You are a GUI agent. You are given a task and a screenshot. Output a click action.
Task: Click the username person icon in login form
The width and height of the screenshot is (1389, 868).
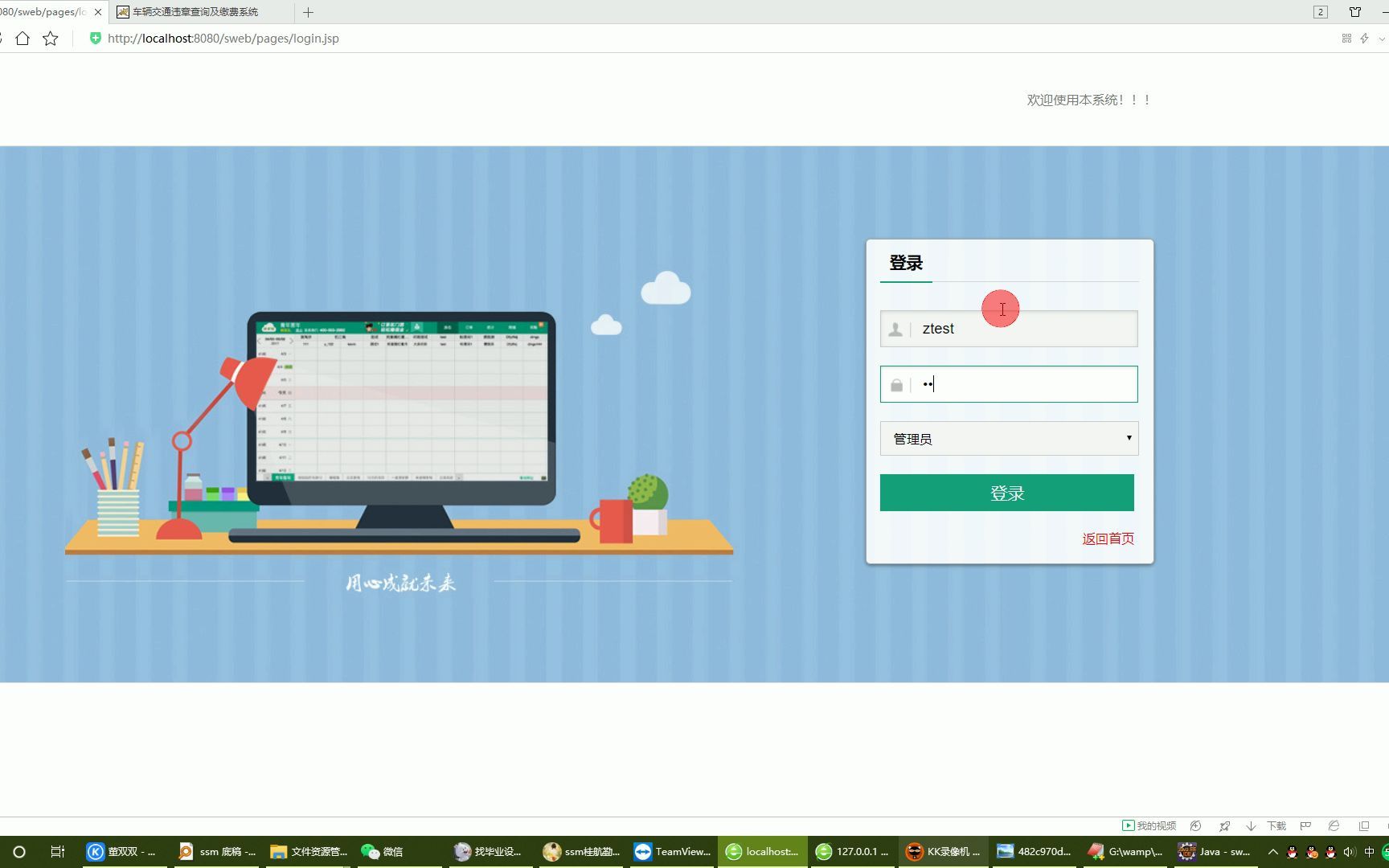(896, 329)
